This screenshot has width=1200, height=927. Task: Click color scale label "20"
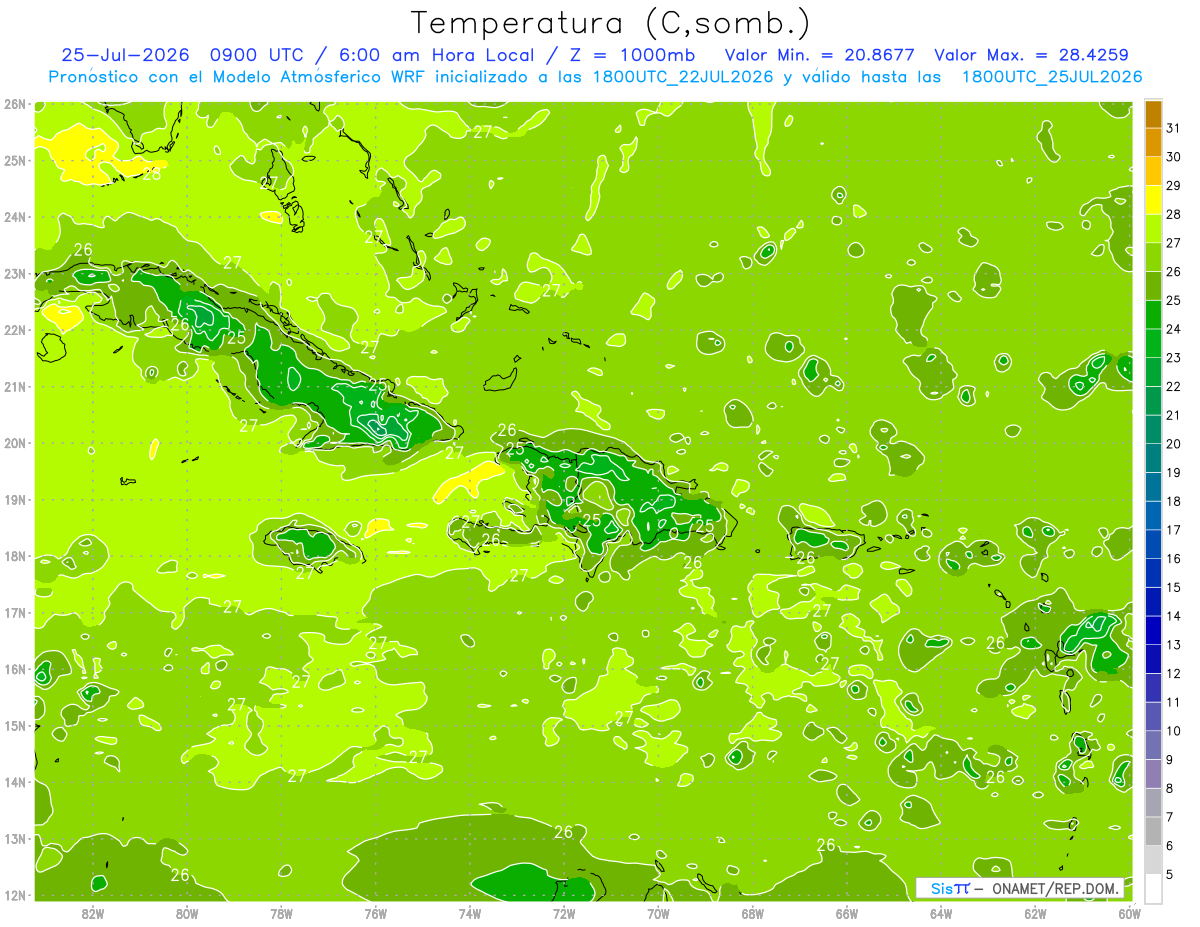click(1174, 444)
